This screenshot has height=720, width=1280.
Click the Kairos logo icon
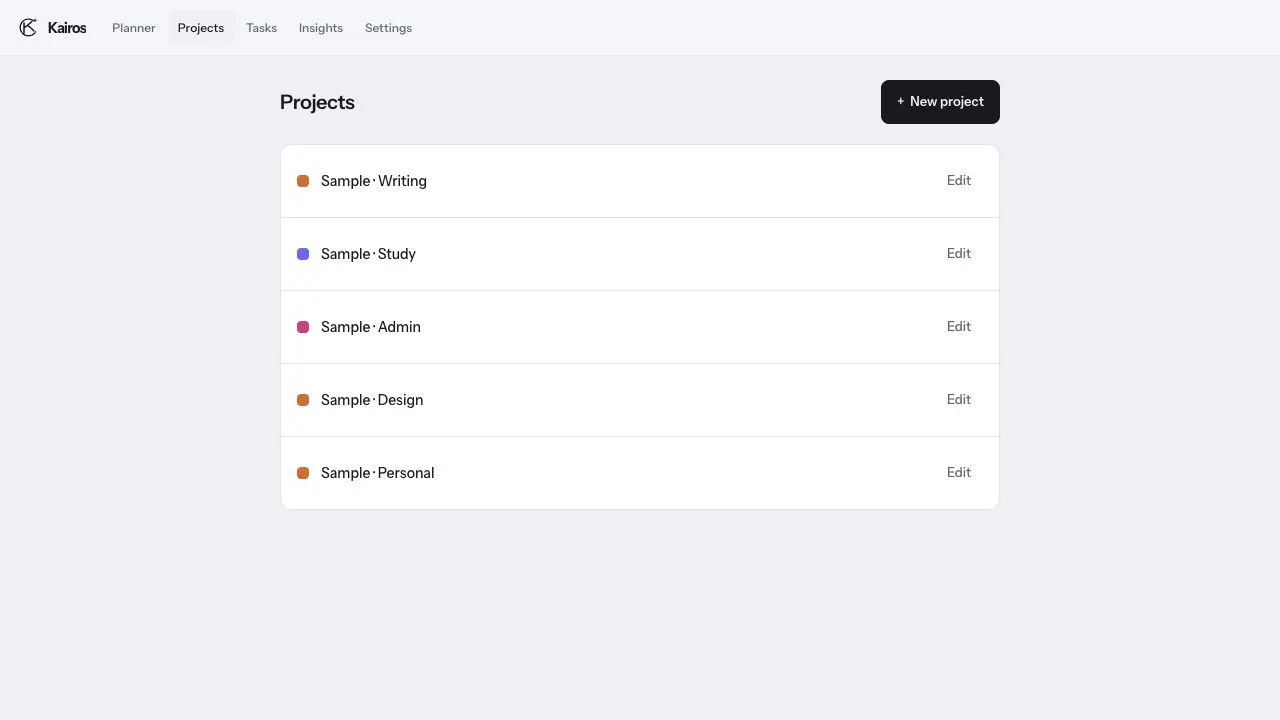click(28, 28)
